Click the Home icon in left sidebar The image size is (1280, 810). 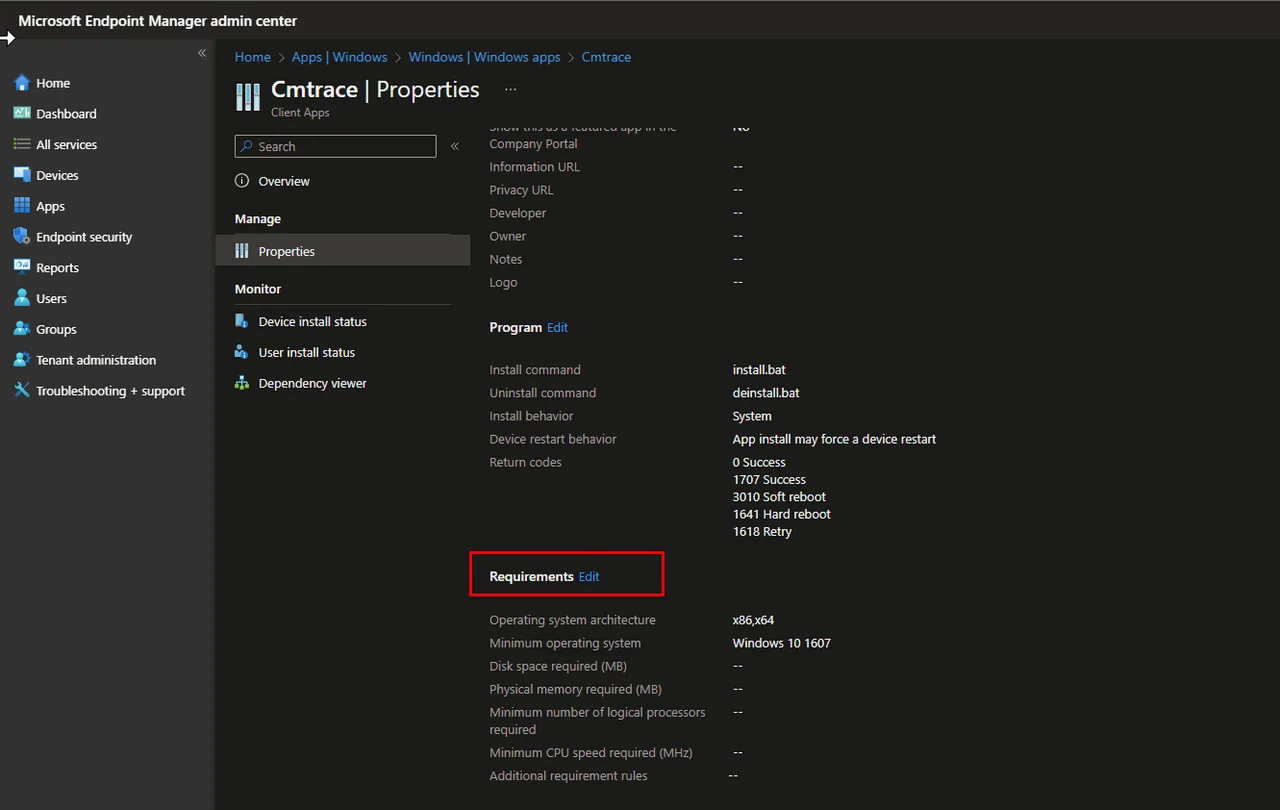click(x=22, y=83)
